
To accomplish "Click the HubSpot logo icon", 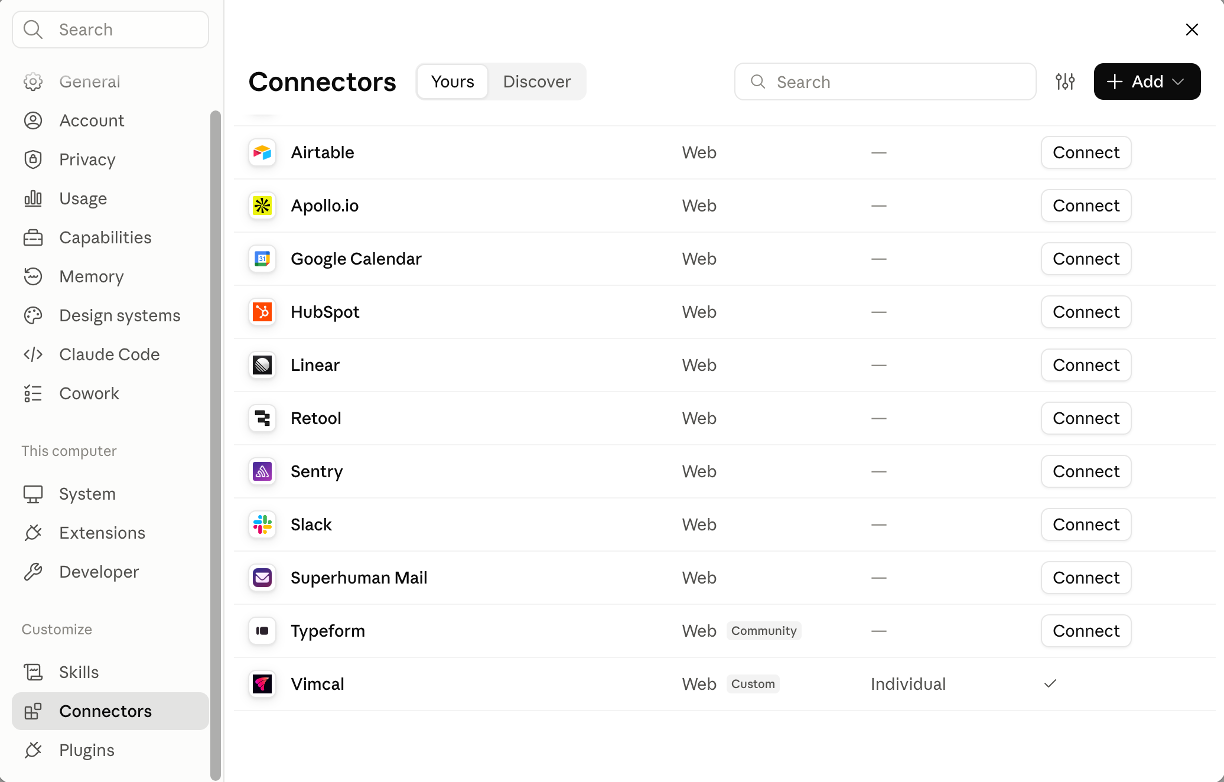I will [x=262, y=312].
